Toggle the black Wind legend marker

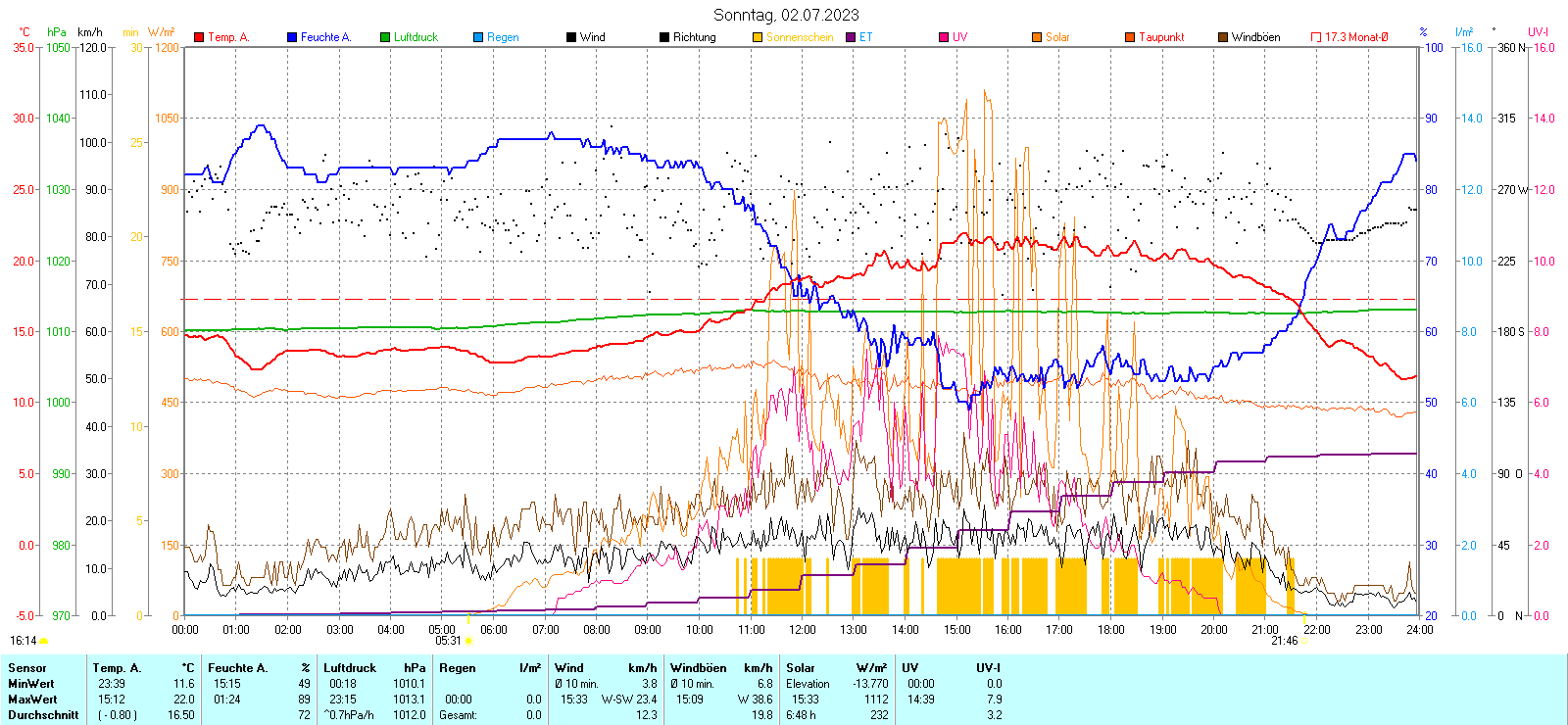pos(571,37)
